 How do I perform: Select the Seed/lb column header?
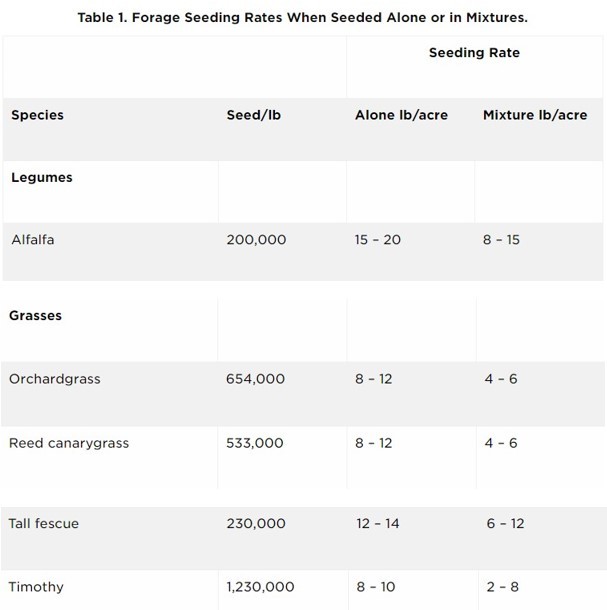[x=254, y=115]
